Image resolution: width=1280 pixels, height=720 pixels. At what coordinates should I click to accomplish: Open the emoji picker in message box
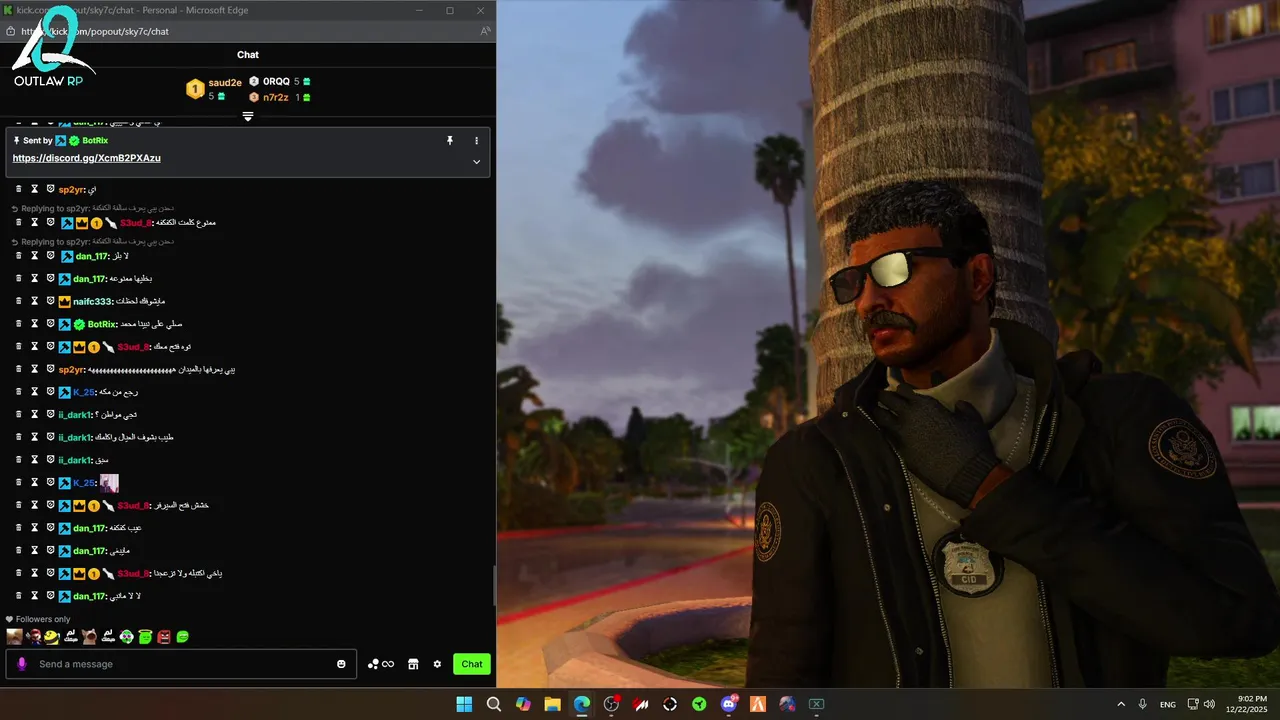pyautogui.click(x=341, y=664)
